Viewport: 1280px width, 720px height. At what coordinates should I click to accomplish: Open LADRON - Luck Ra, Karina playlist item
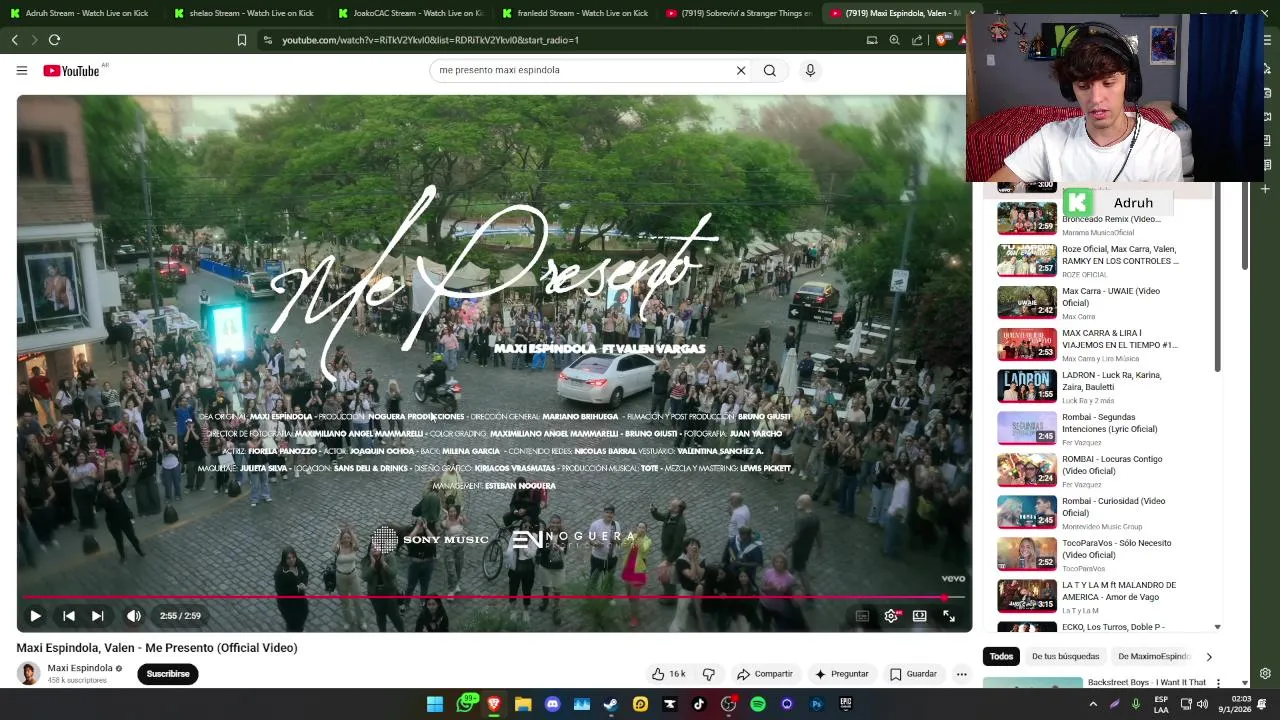click(x=1090, y=387)
